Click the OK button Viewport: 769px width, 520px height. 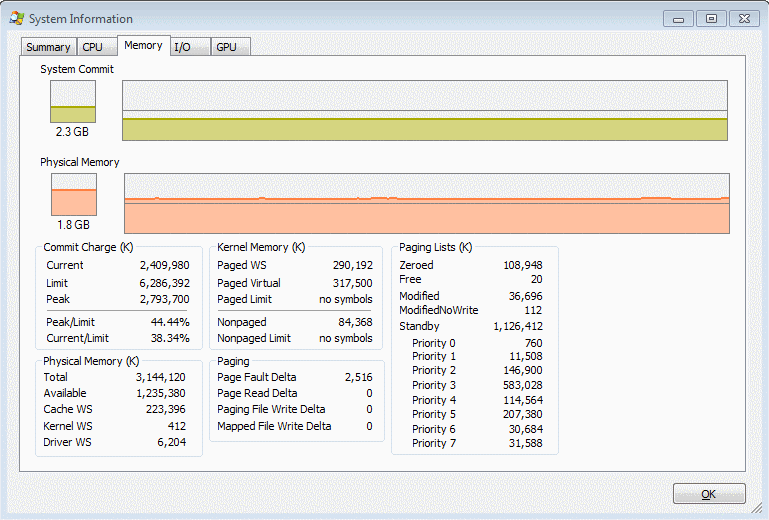pyautogui.click(x=709, y=494)
